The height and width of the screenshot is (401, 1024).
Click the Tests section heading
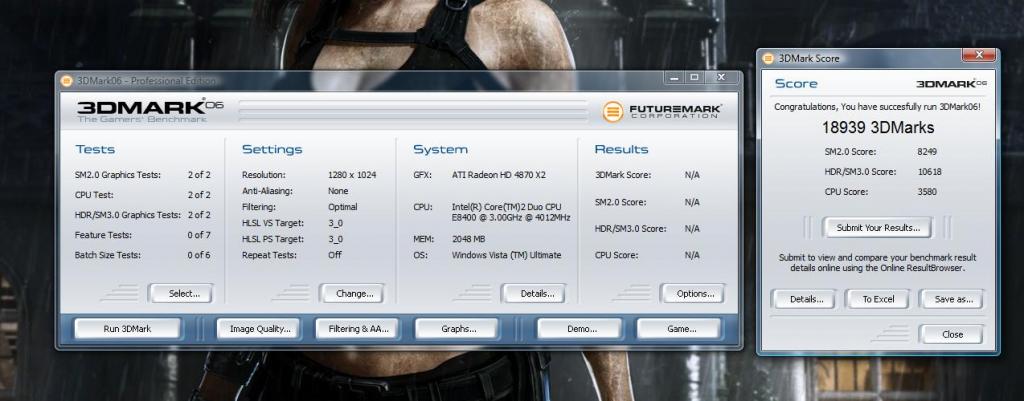95,150
